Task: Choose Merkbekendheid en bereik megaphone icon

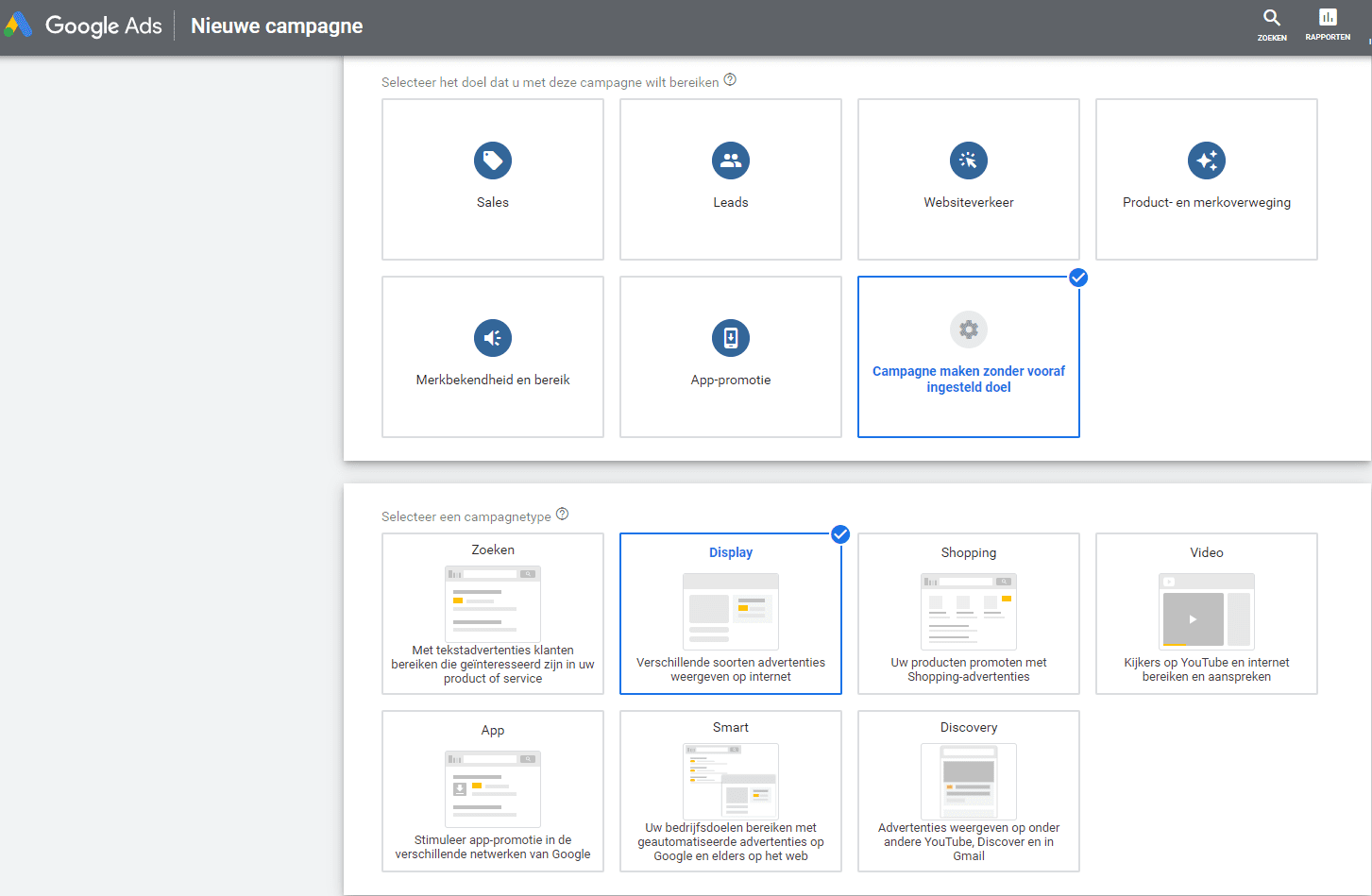Action: click(492, 338)
